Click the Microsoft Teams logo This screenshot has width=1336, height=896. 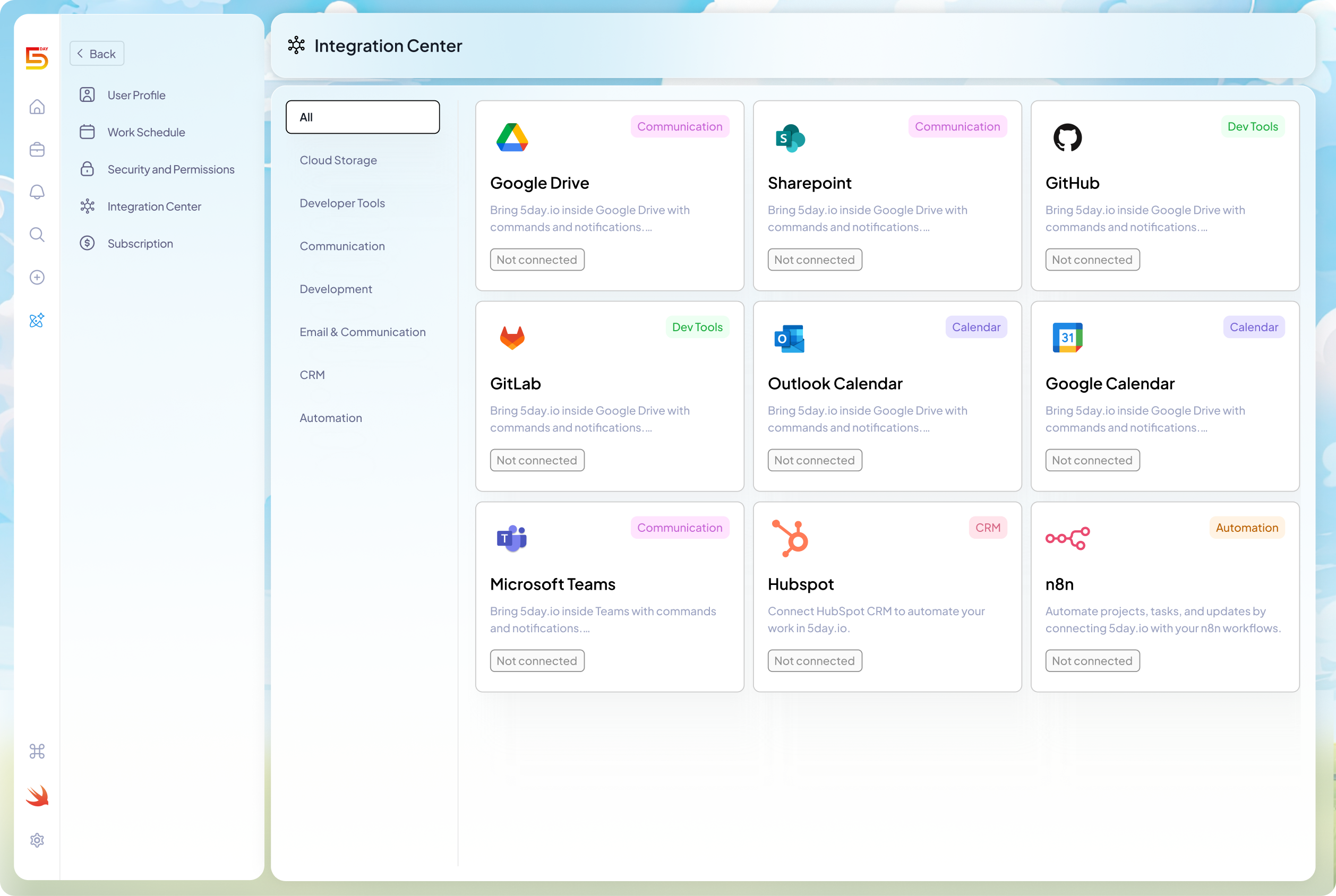tap(512, 538)
